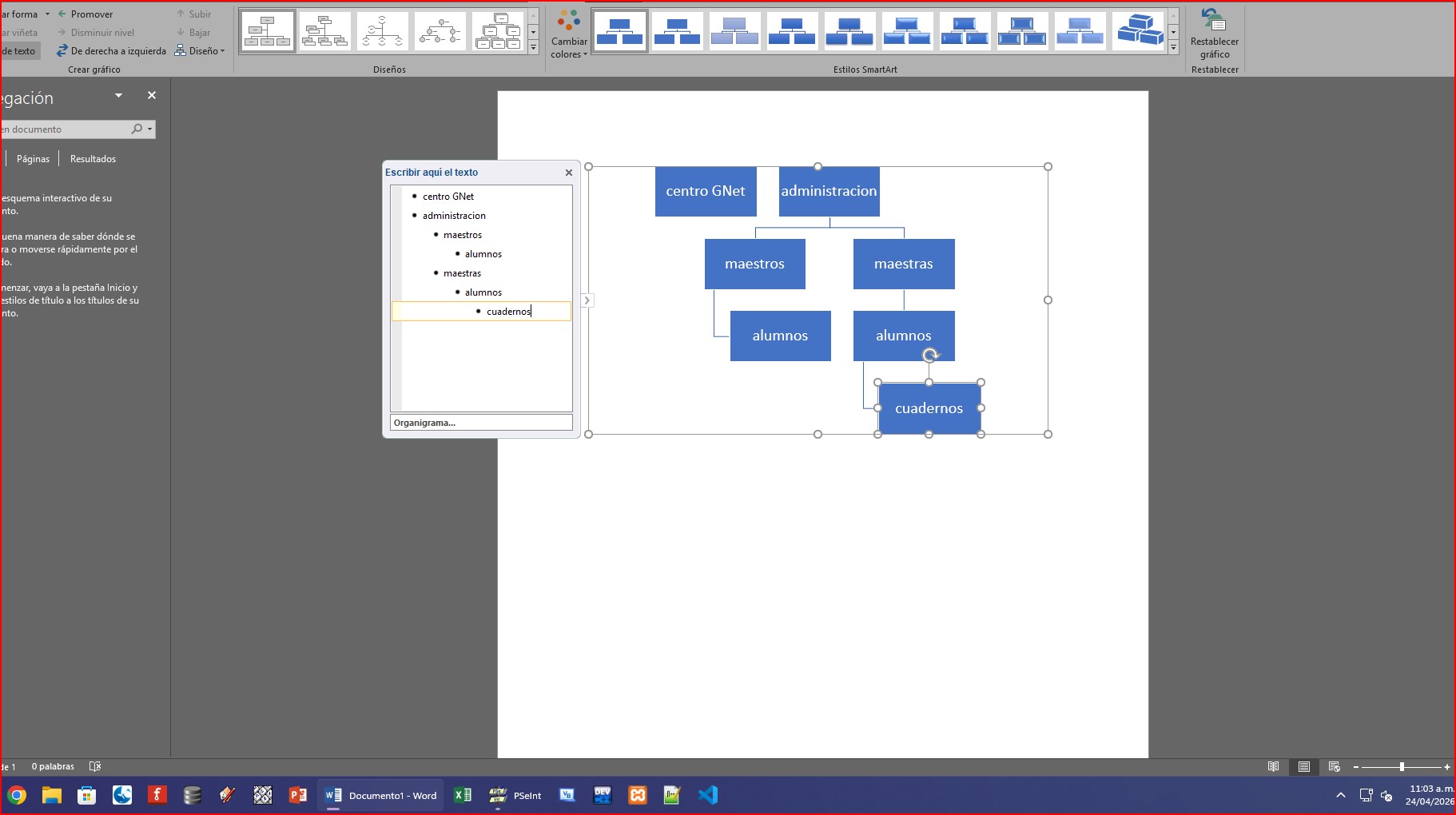Select the first organigrama layout thumbnail
This screenshot has width=1456, height=815.
click(x=268, y=32)
